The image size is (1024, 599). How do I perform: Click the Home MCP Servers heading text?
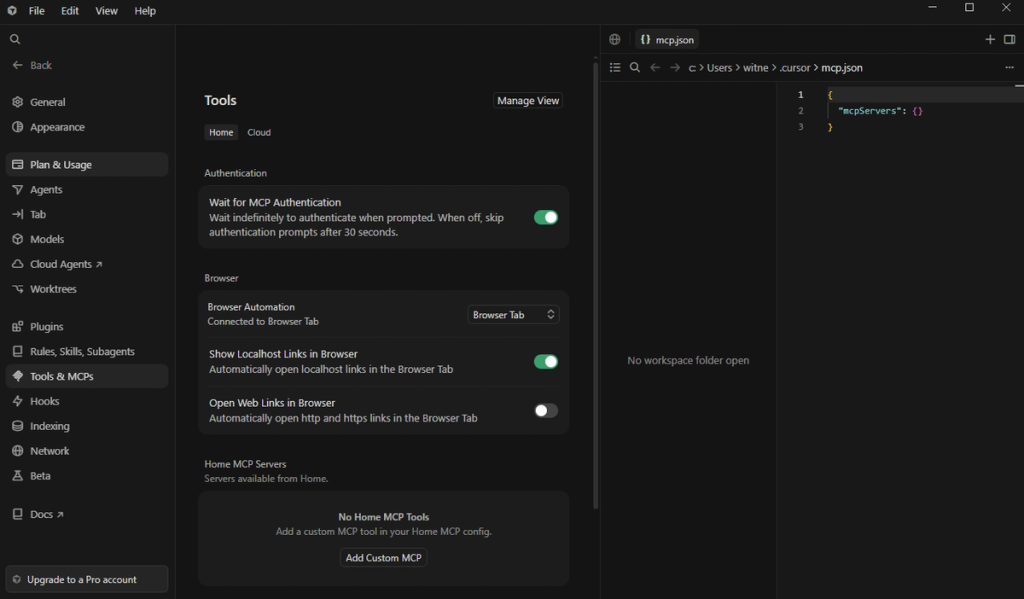(245, 464)
